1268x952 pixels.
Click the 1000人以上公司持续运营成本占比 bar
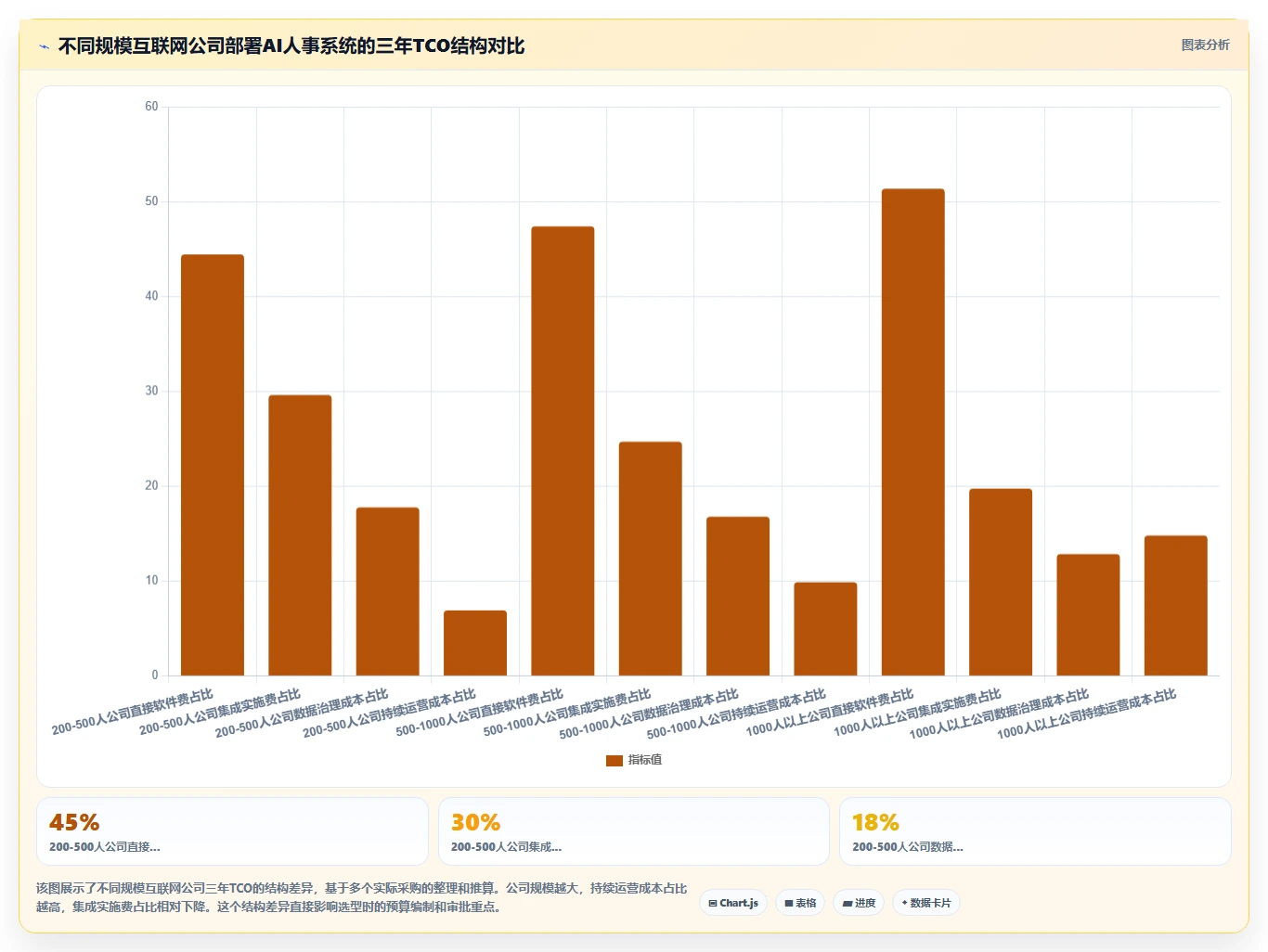point(1176,605)
